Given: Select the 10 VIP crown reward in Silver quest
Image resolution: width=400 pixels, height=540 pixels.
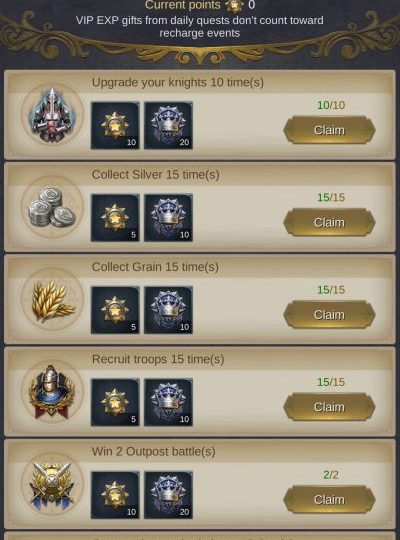Looking at the screenshot, I should click(168, 218).
